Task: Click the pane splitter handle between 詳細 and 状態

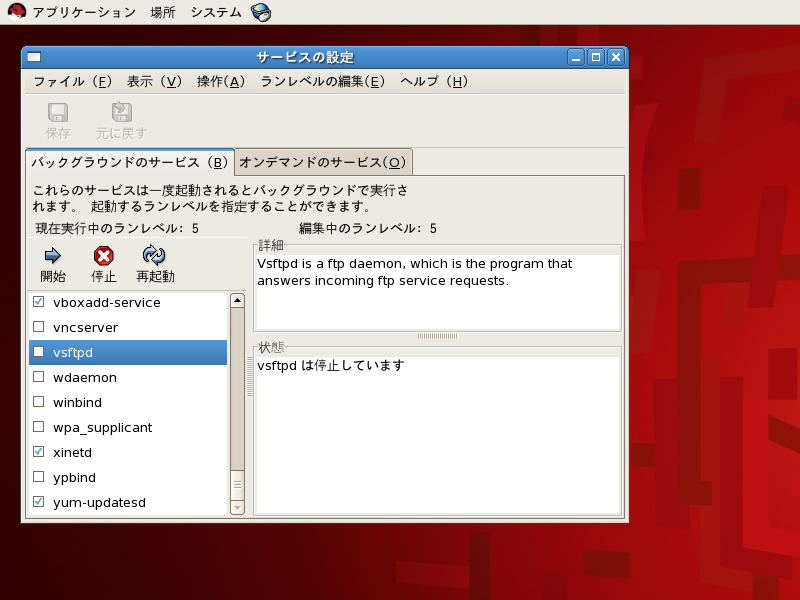Action: click(x=437, y=336)
